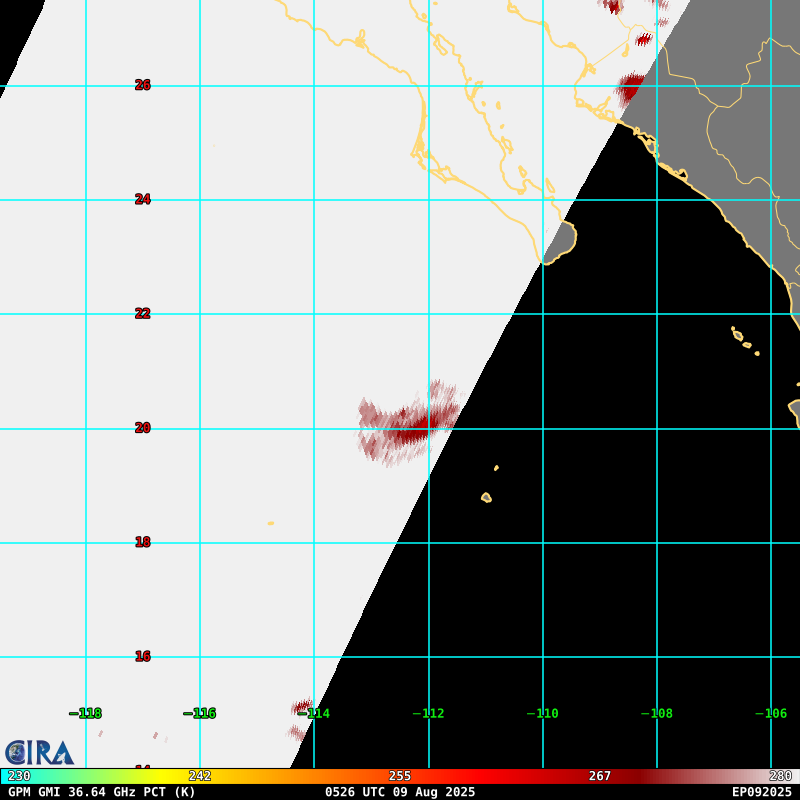This screenshot has height=800, width=800.
Task: Click the -112 longitude label
Action: coord(429,713)
